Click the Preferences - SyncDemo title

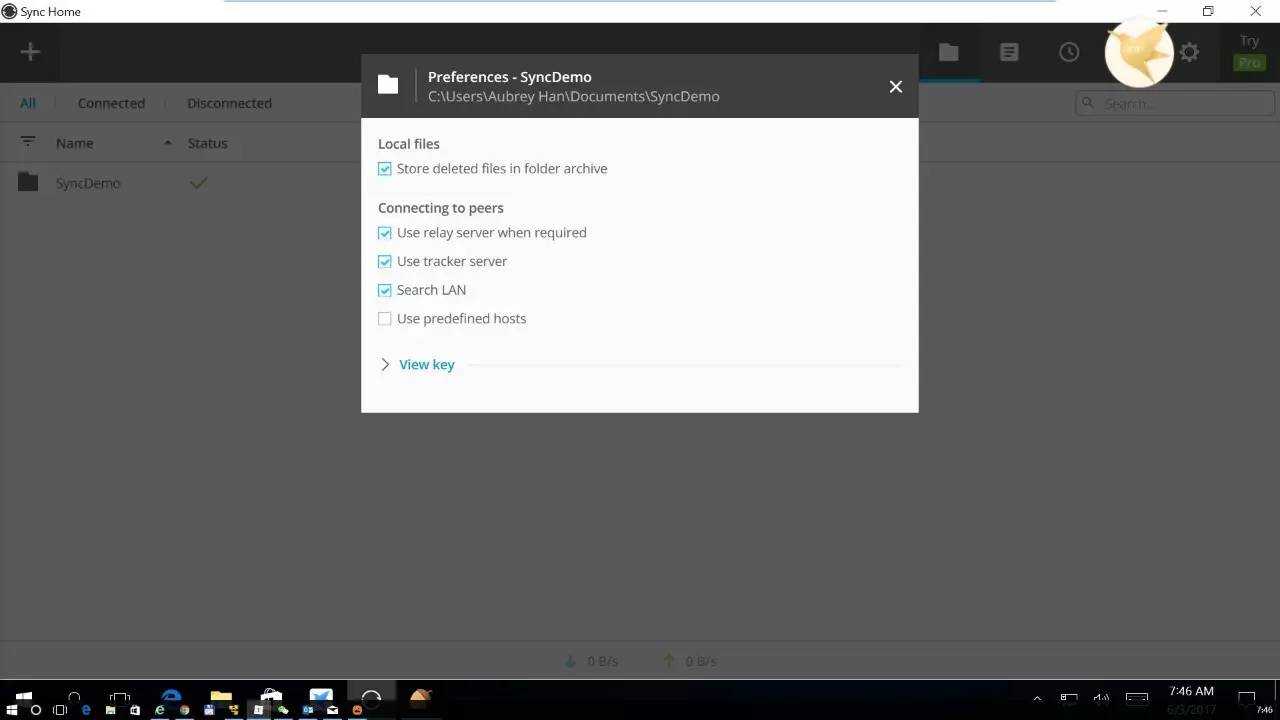click(510, 77)
